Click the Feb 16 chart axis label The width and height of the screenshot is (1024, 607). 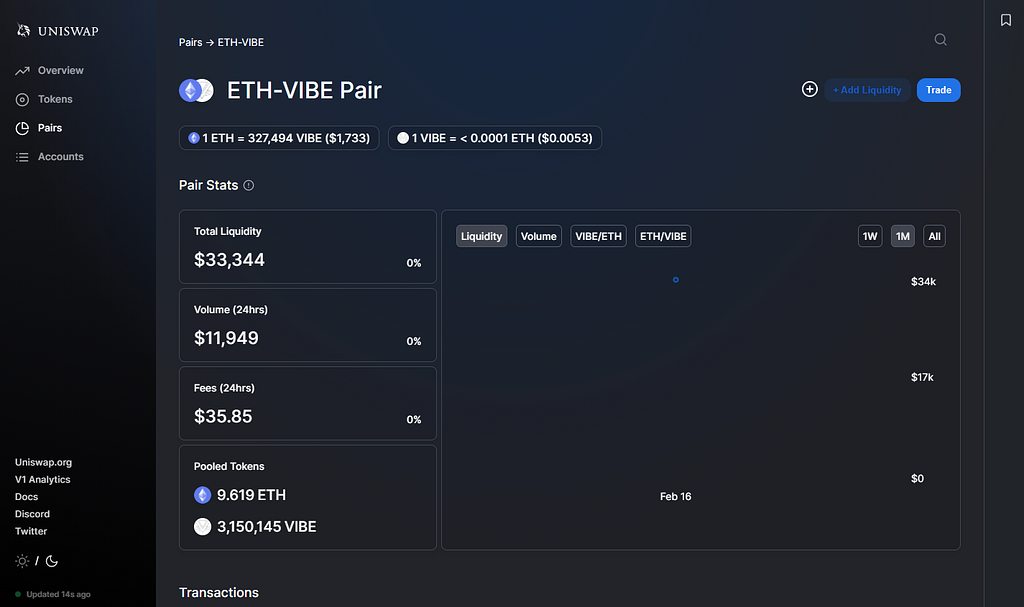coord(675,497)
